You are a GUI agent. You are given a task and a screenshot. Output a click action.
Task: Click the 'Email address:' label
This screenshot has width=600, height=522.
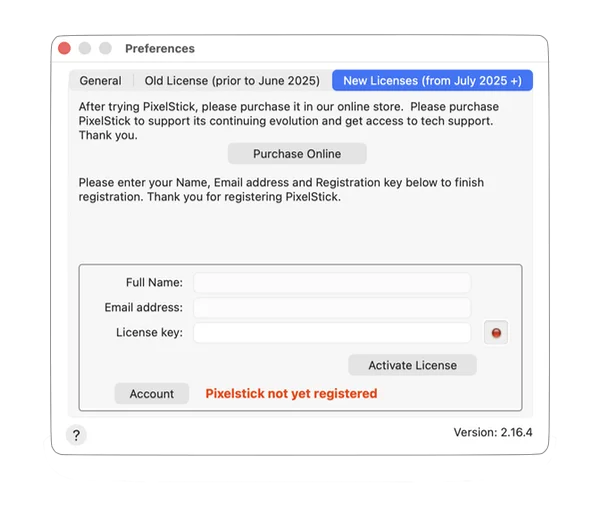click(143, 308)
